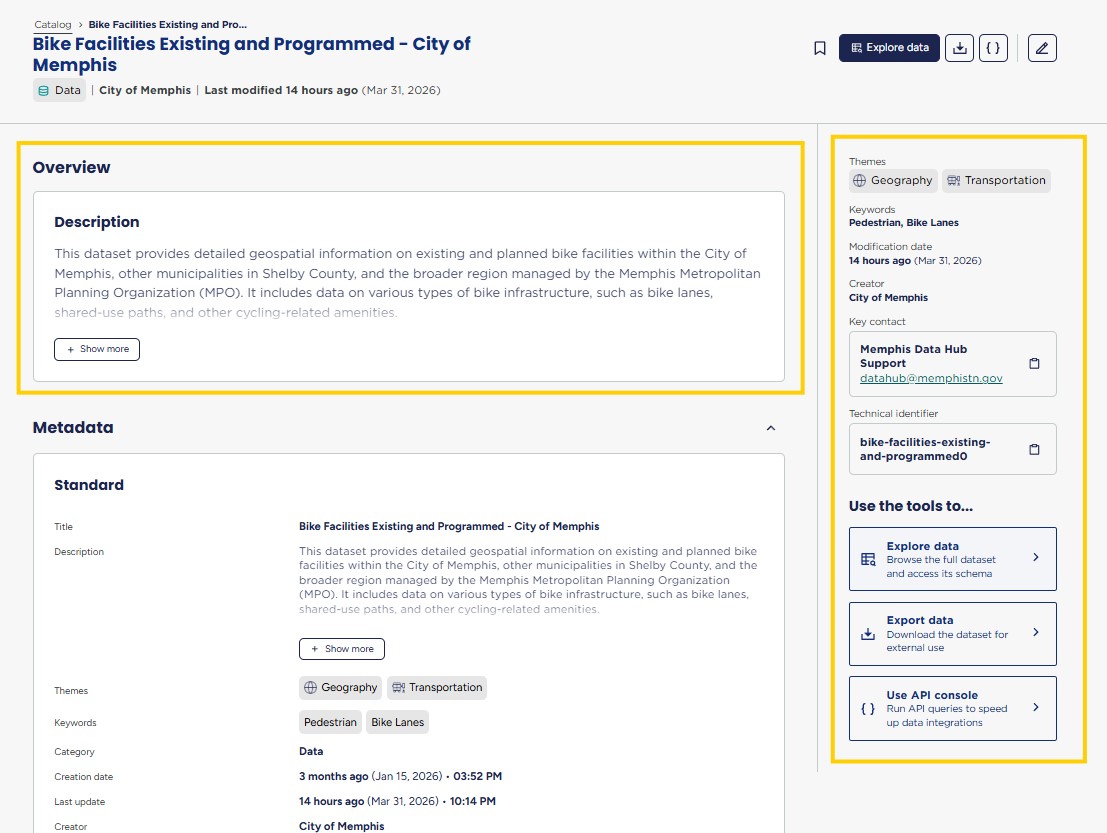Click the Data type badge under title
1107x833 pixels.
click(59, 90)
